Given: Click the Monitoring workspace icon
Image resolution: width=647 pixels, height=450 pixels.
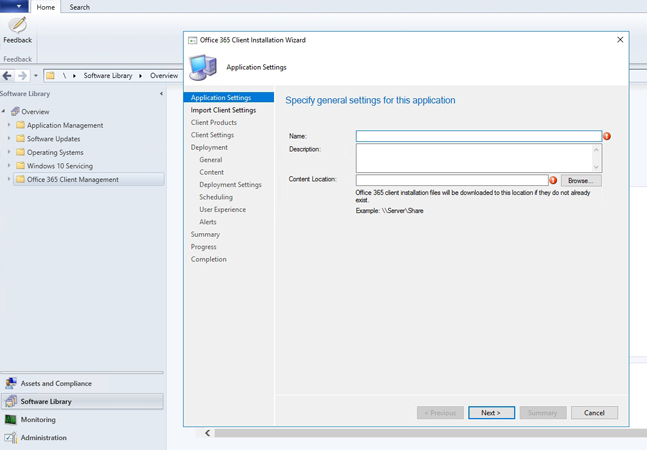Looking at the screenshot, I should point(11,419).
